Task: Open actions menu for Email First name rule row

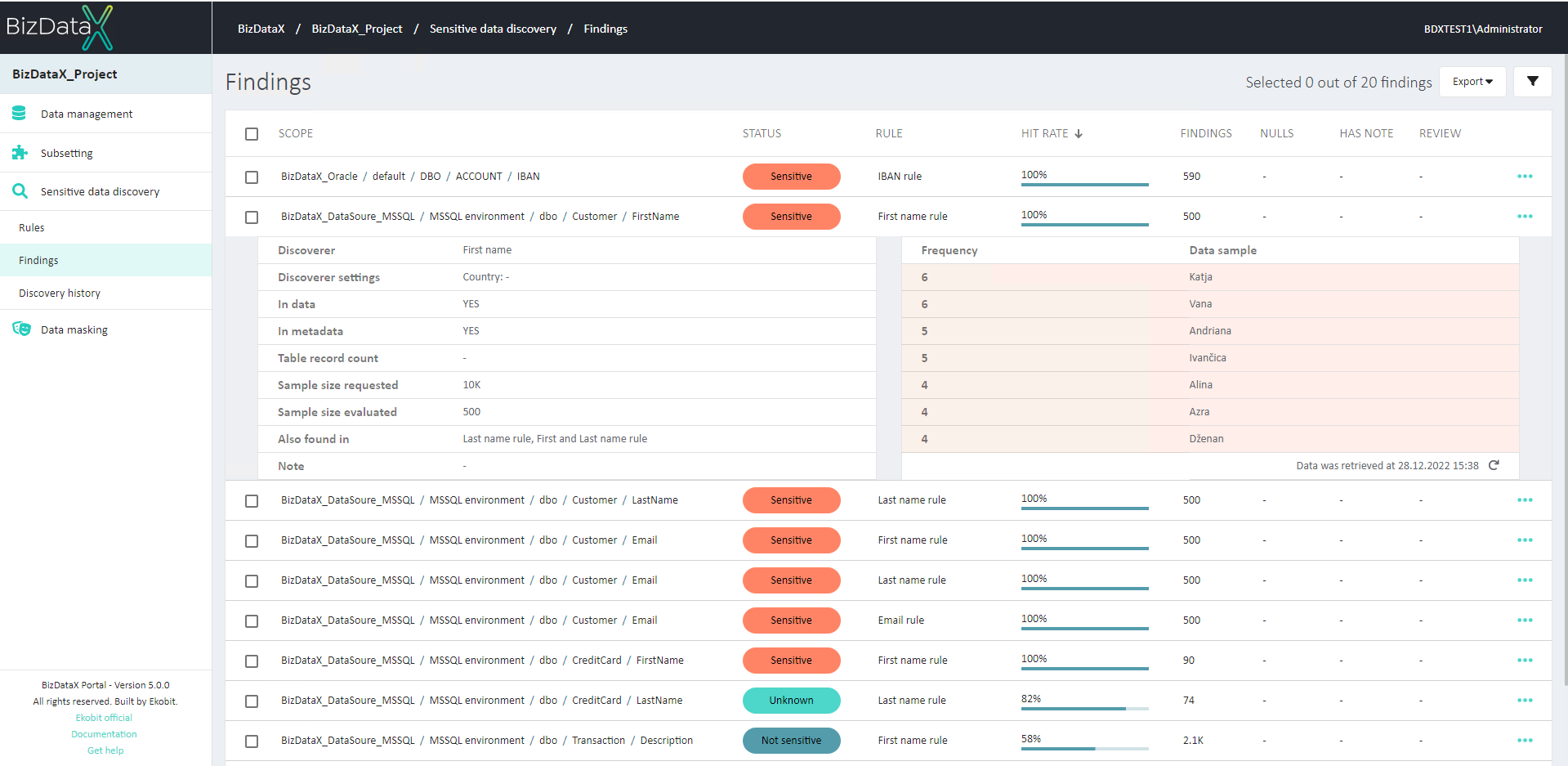Action: click(x=1525, y=540)
